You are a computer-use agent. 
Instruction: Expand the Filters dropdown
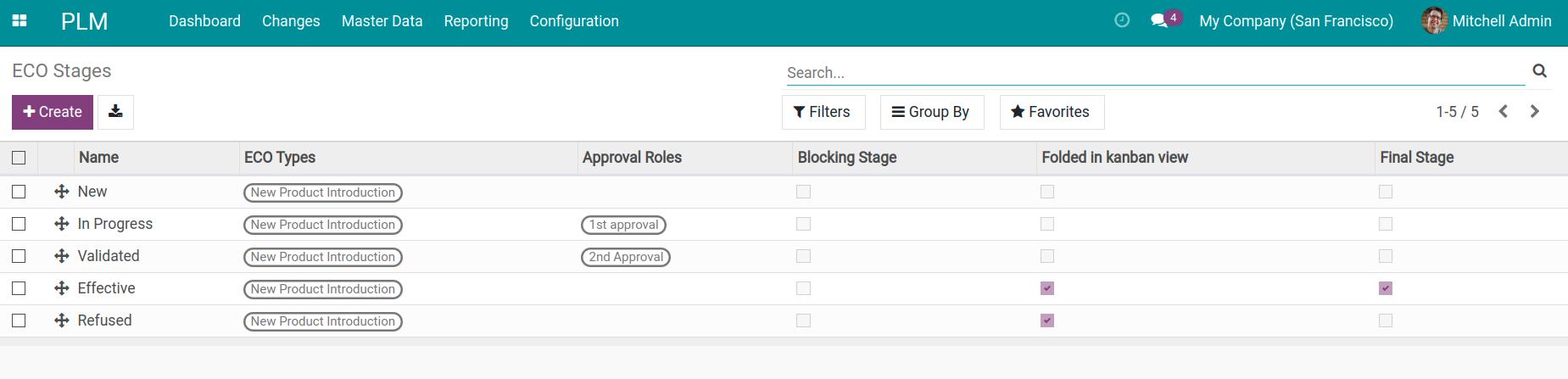tap(823, 112)
